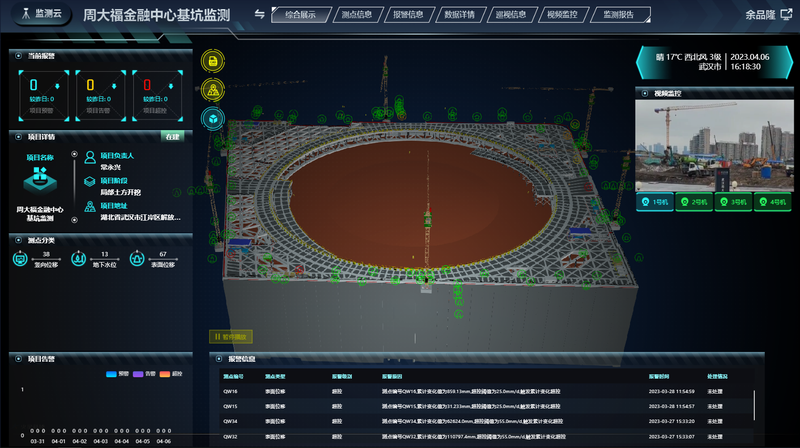Select camera 1号机 in video monitoring
This screenshot has width=800, height=448.
point(655,202)
